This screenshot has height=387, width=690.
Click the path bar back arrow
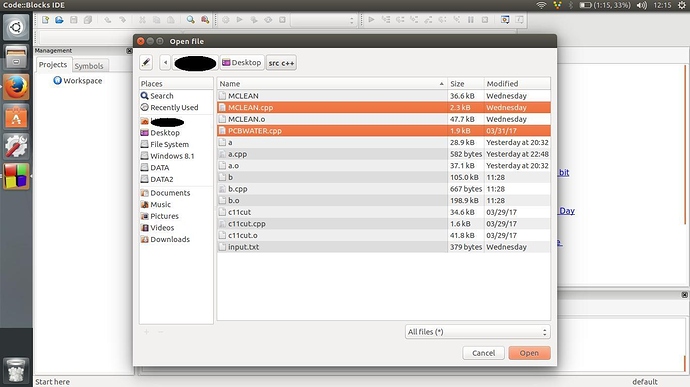(165, 63)
